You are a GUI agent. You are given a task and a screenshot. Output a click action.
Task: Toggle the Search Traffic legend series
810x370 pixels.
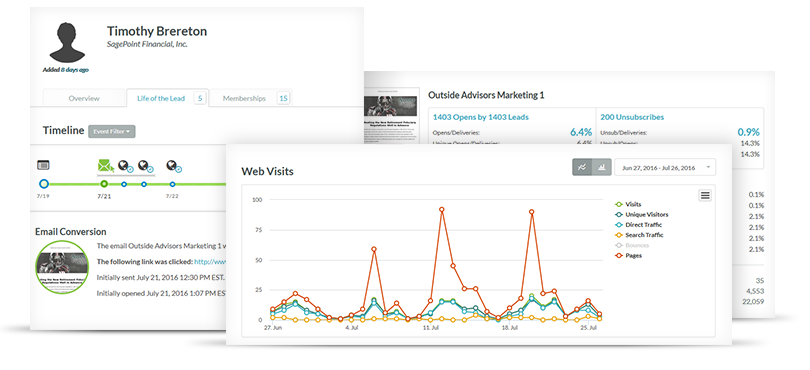pos(639,235)
